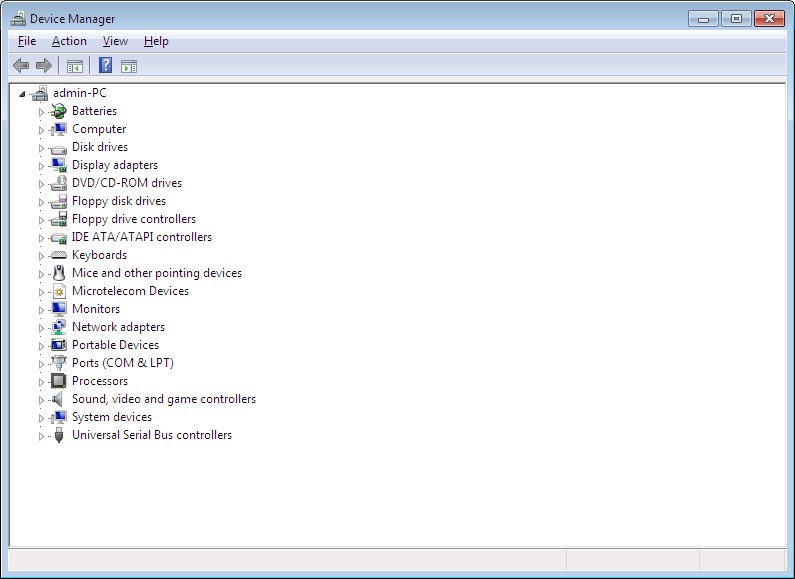The image size is (795, 579).
Task: Click the Disk drives icon
Action: [x=59, y=149]
